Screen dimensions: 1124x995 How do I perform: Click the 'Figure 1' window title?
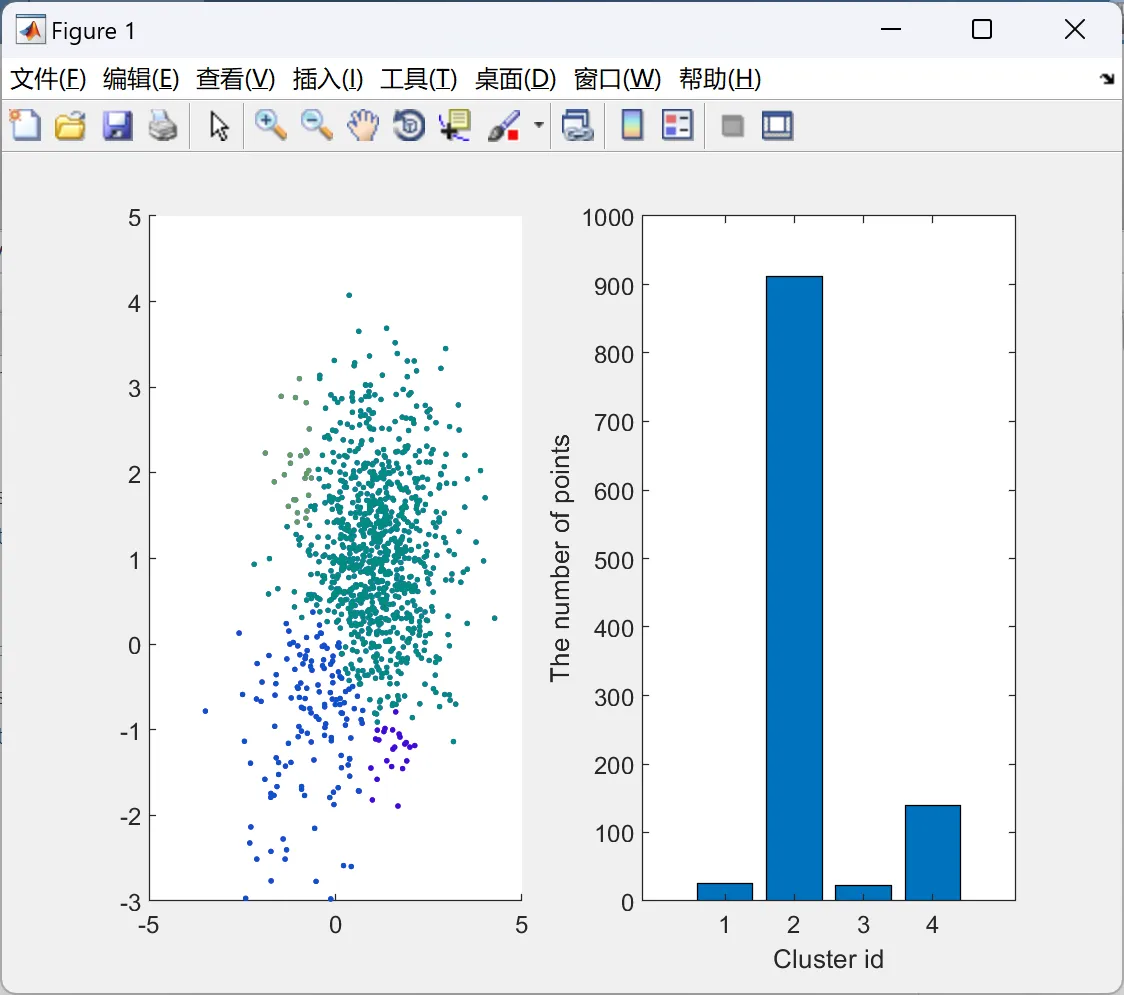[93, 31]
